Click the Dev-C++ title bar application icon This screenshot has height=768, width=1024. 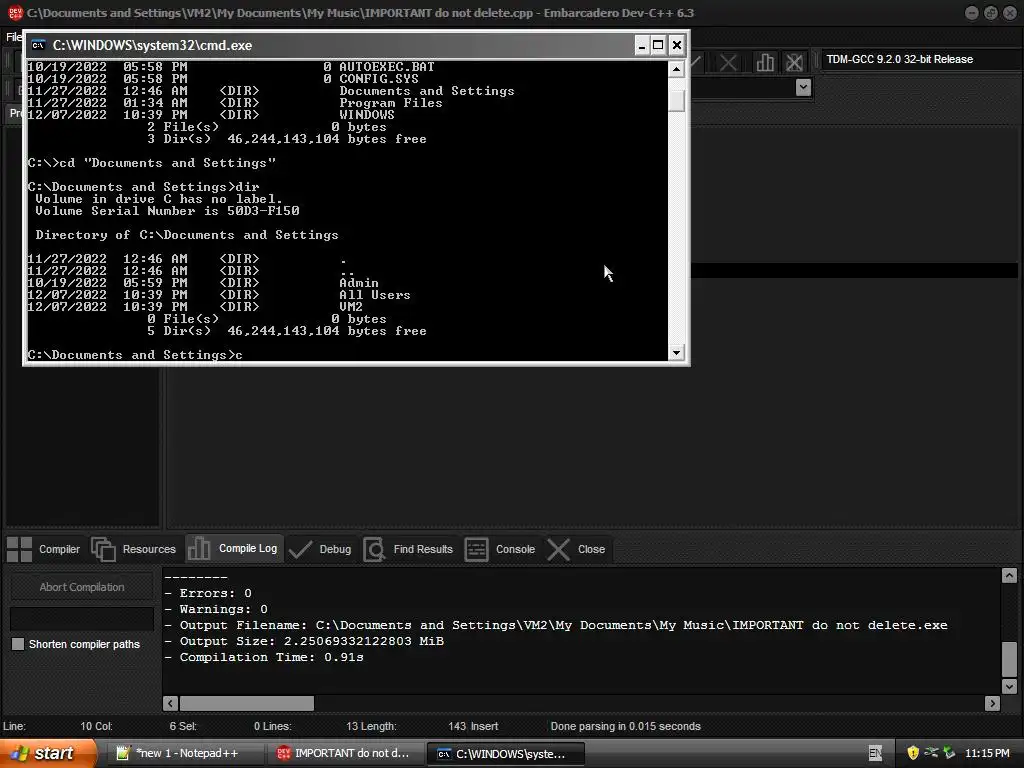[x=16, y=12]
